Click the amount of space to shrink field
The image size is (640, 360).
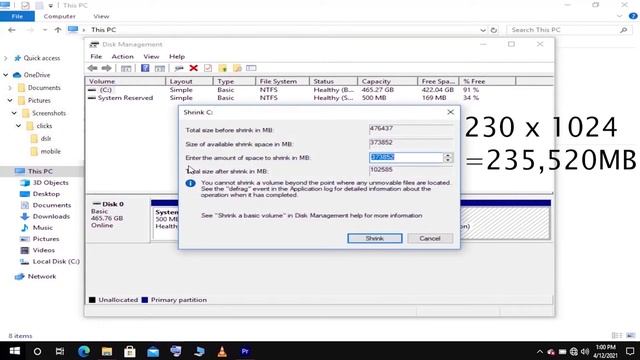coord(406,158)
